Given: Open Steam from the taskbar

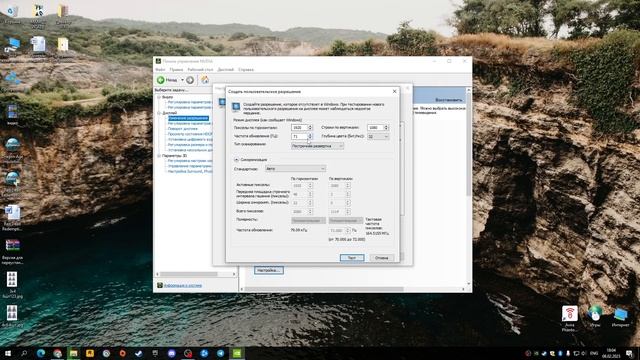Looking at the screenshot, I should coord(139,353).
